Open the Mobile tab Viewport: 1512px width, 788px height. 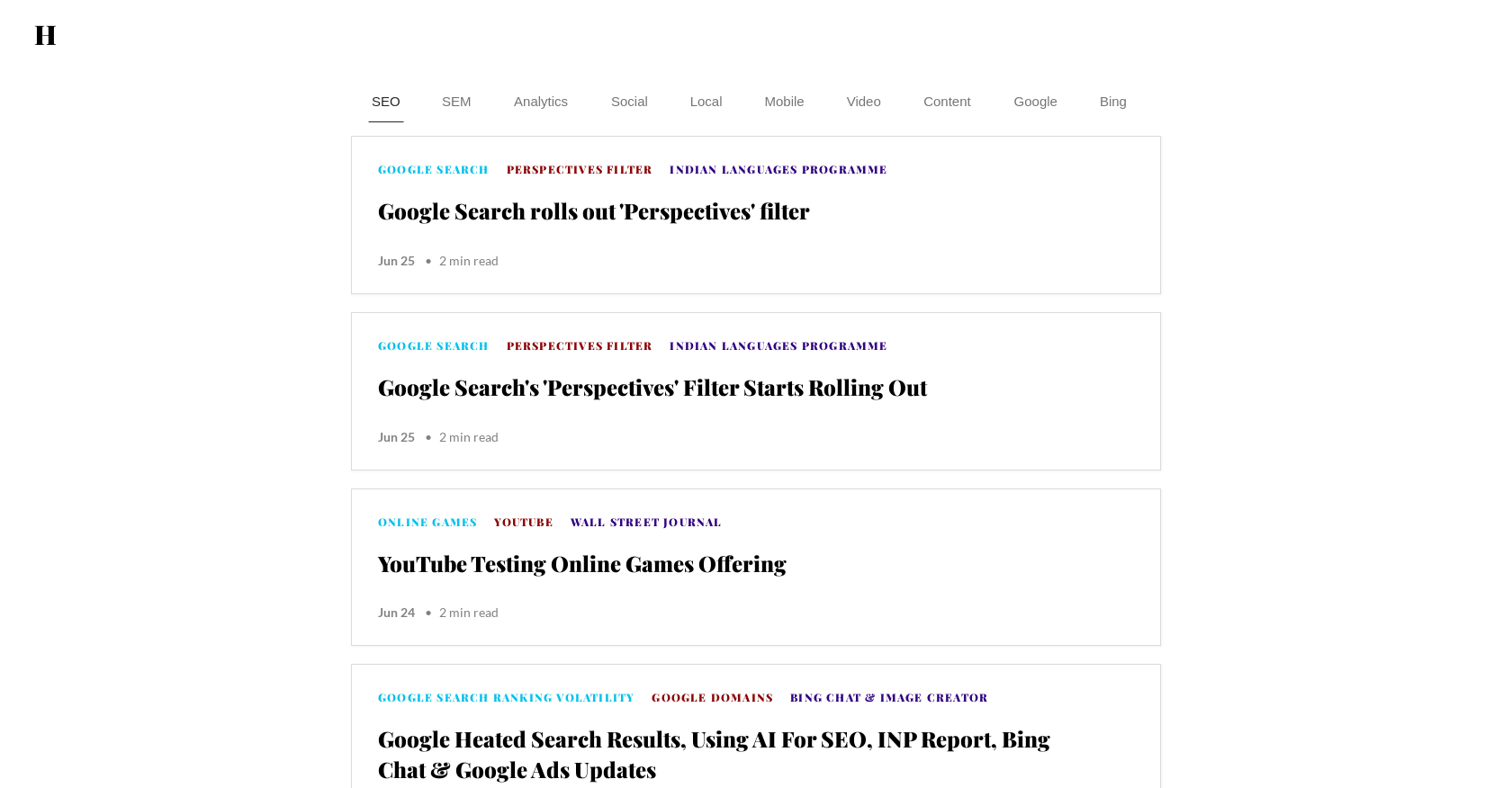click(x=784, y=102)
